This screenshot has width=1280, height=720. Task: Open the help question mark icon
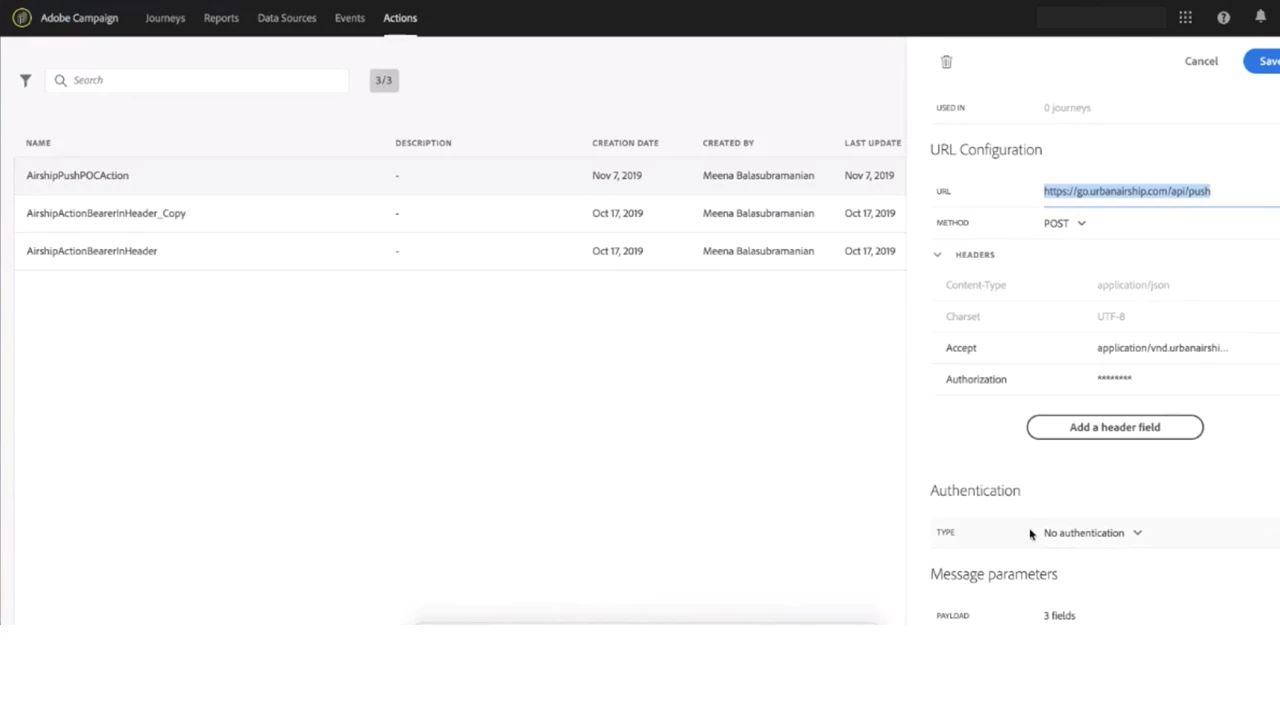click(x=1223, y=18)
